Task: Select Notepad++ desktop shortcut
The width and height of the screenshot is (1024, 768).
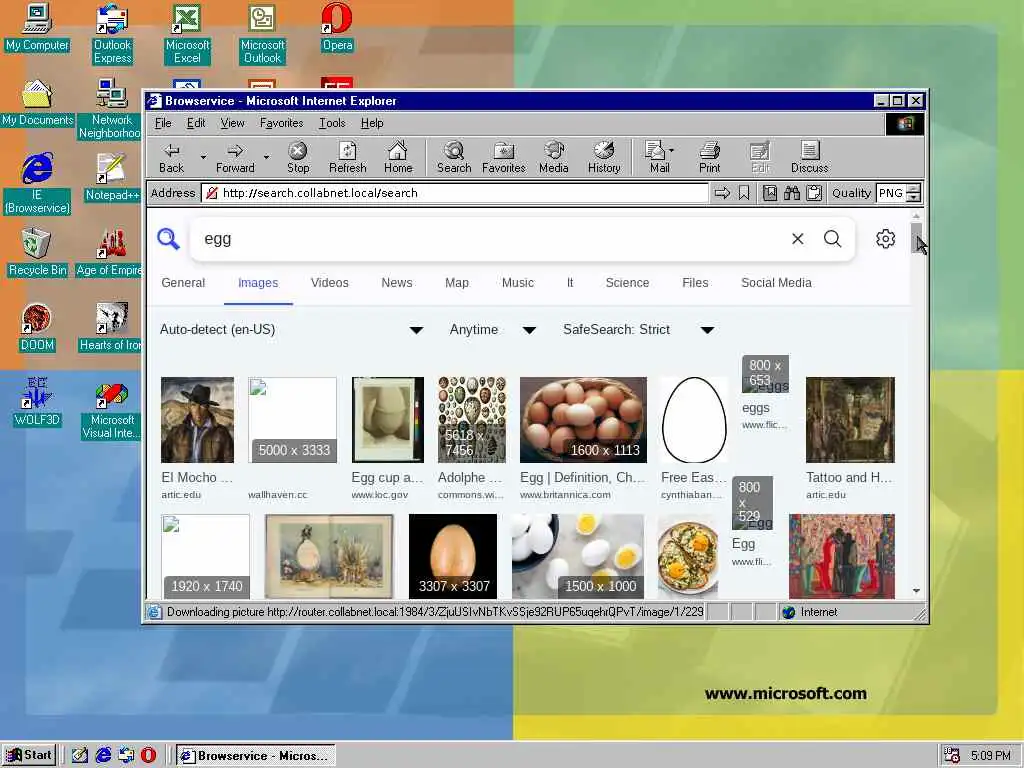Action: [112, 178]
